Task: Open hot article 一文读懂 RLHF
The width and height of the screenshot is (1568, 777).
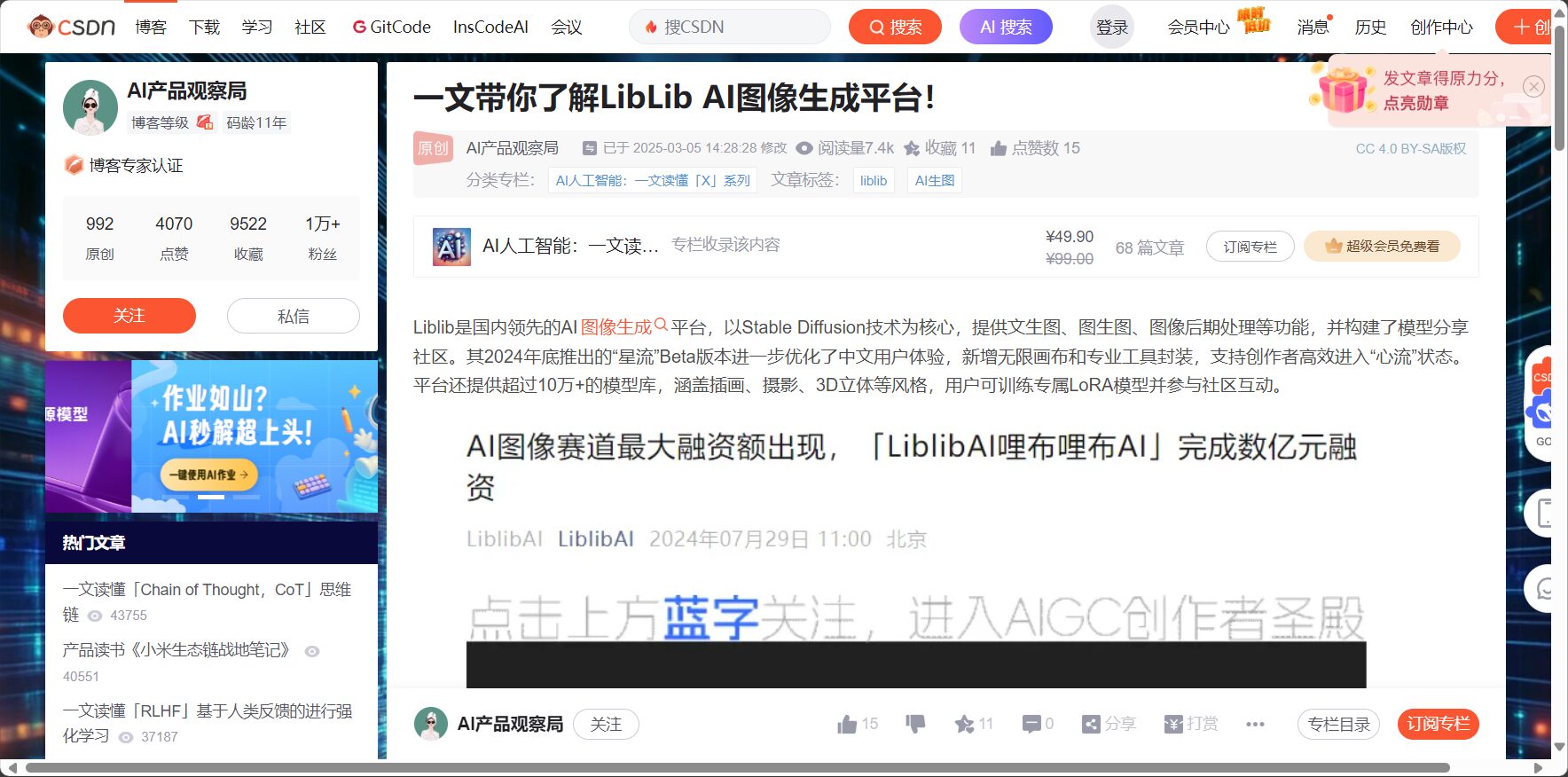Action: 207,723
